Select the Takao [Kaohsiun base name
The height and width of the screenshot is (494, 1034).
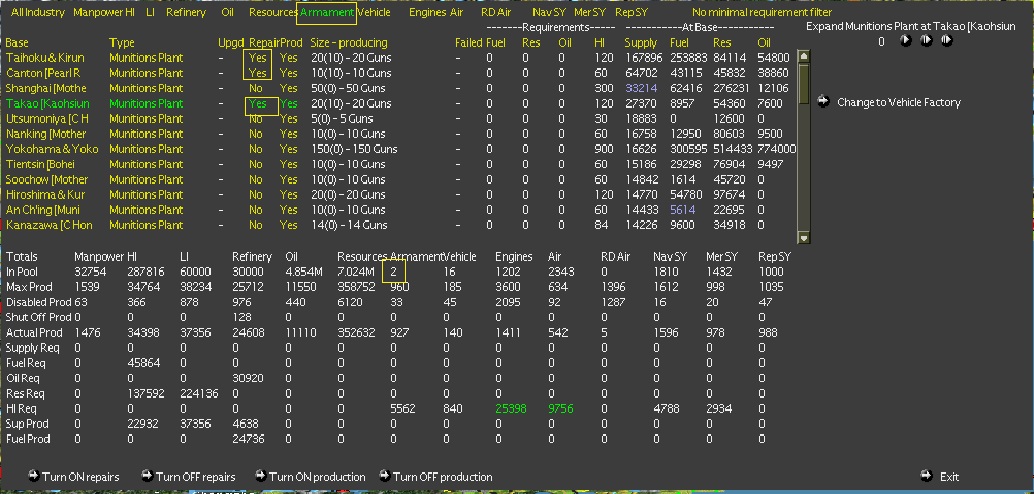[47, 104]
